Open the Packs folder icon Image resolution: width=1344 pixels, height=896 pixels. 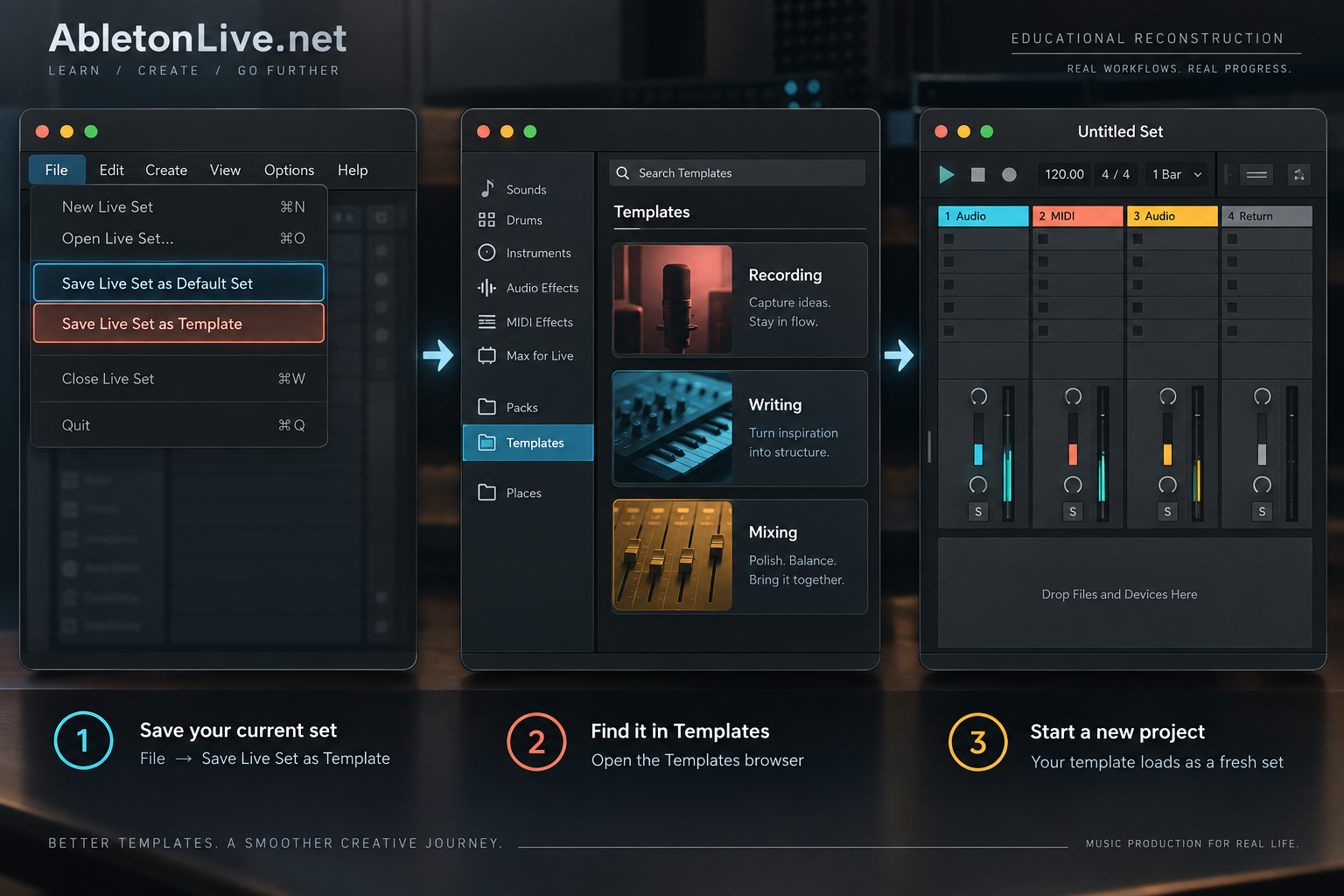486,407
